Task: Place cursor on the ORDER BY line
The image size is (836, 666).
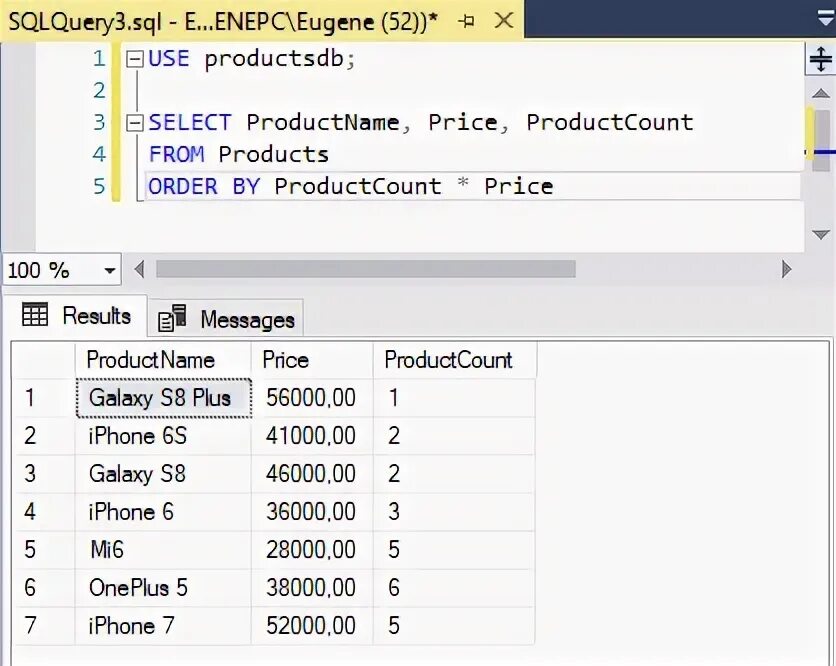Action: [x=351, y=187]
